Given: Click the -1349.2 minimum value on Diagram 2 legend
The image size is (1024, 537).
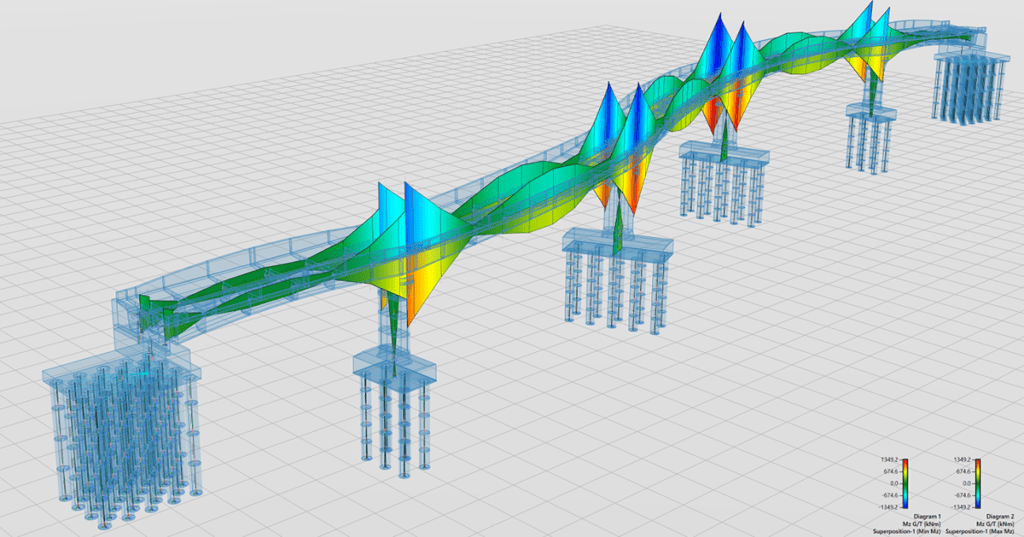Looking at the screenshot, I should 962,506.
